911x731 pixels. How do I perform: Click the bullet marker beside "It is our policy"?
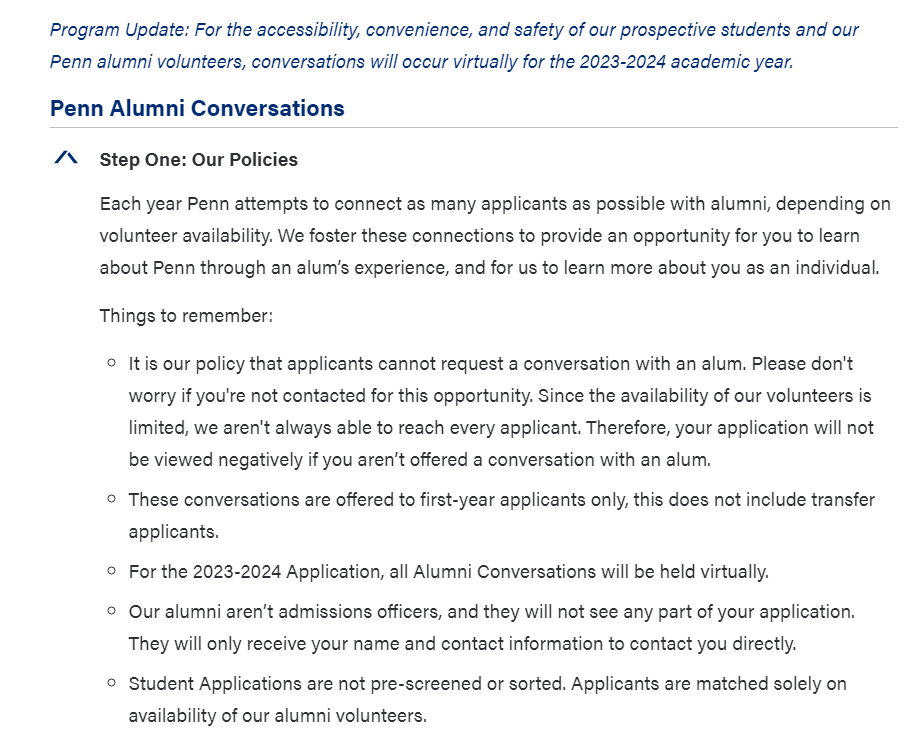coord(111,362)
